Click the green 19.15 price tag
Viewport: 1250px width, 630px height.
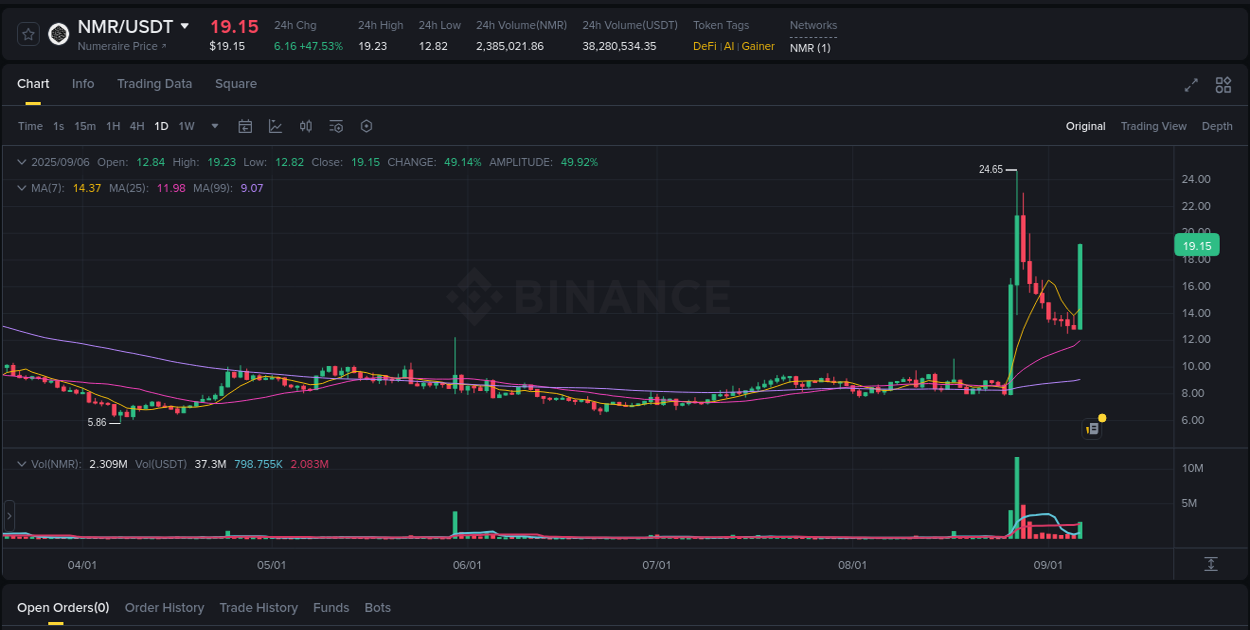click(1196, 244)
